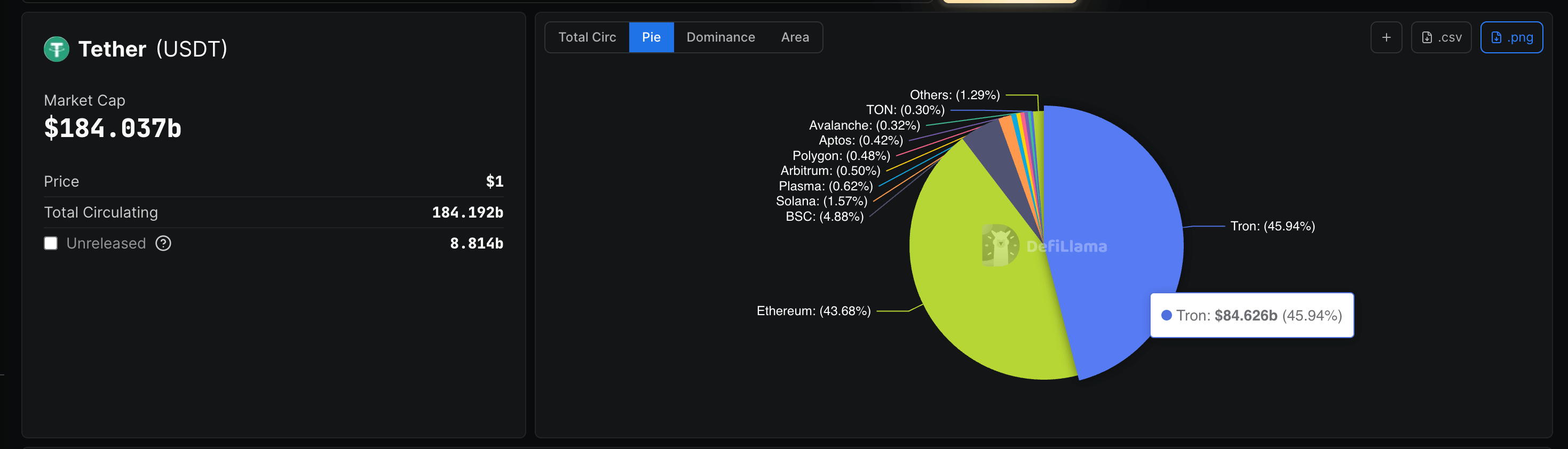Select the Pie chart tab
Screen dimensions: 1568x449
pos(651,38)
